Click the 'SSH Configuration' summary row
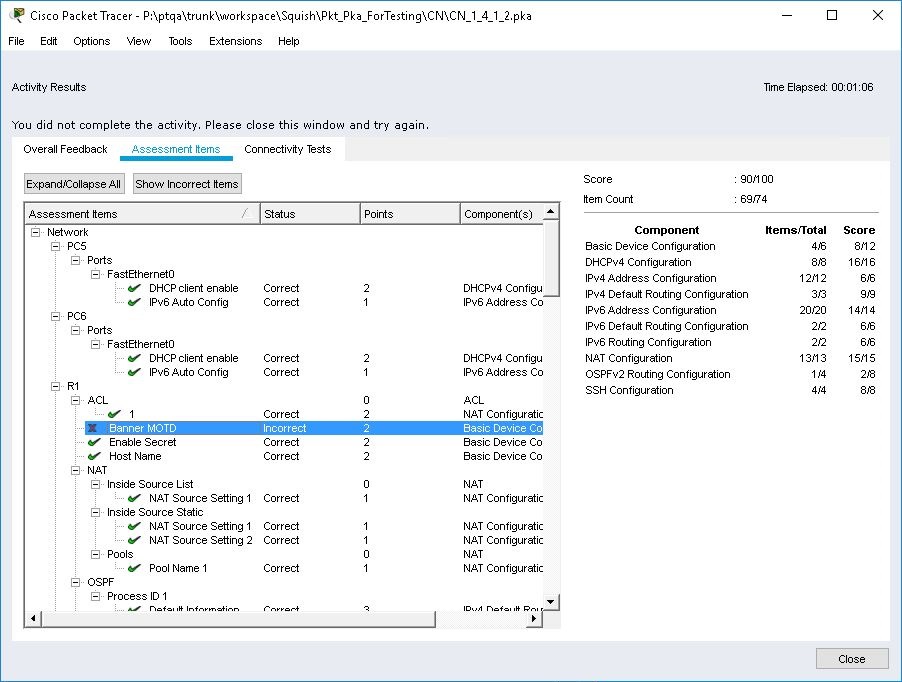 click(730, 390)
